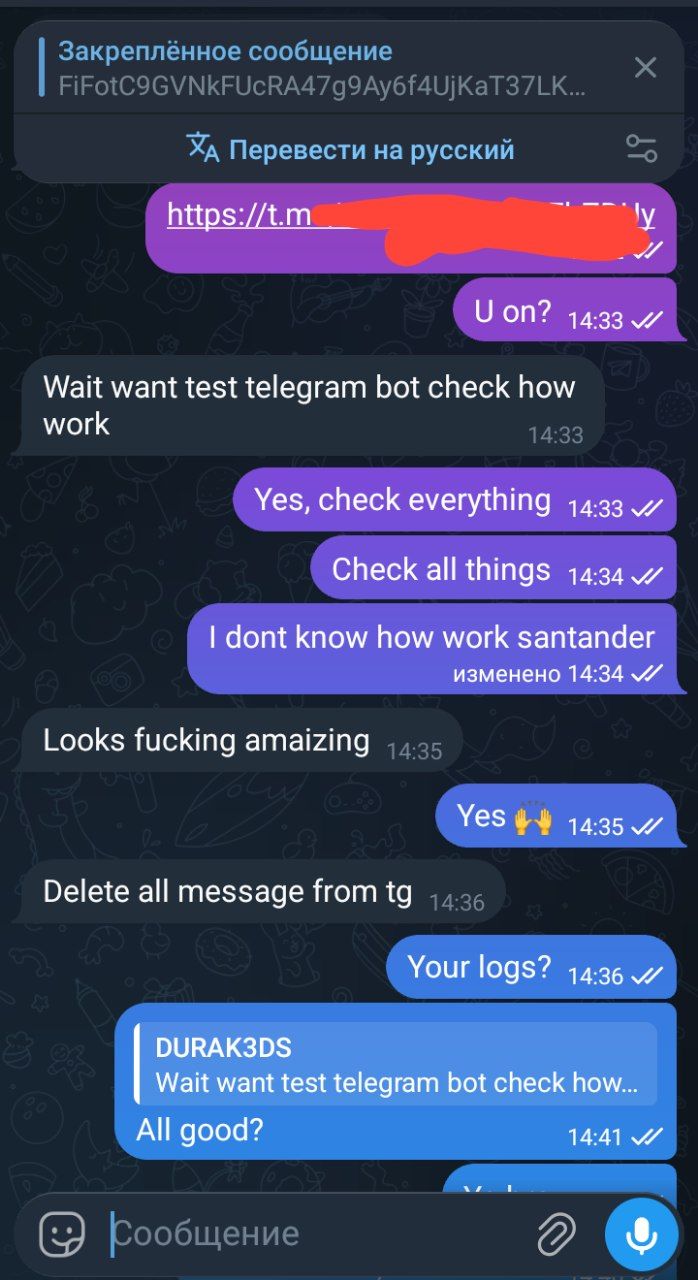Tap the raised-hands emoji in 'Yes' message
This screenshot has height=1280, width=698.
coord(533,820)
